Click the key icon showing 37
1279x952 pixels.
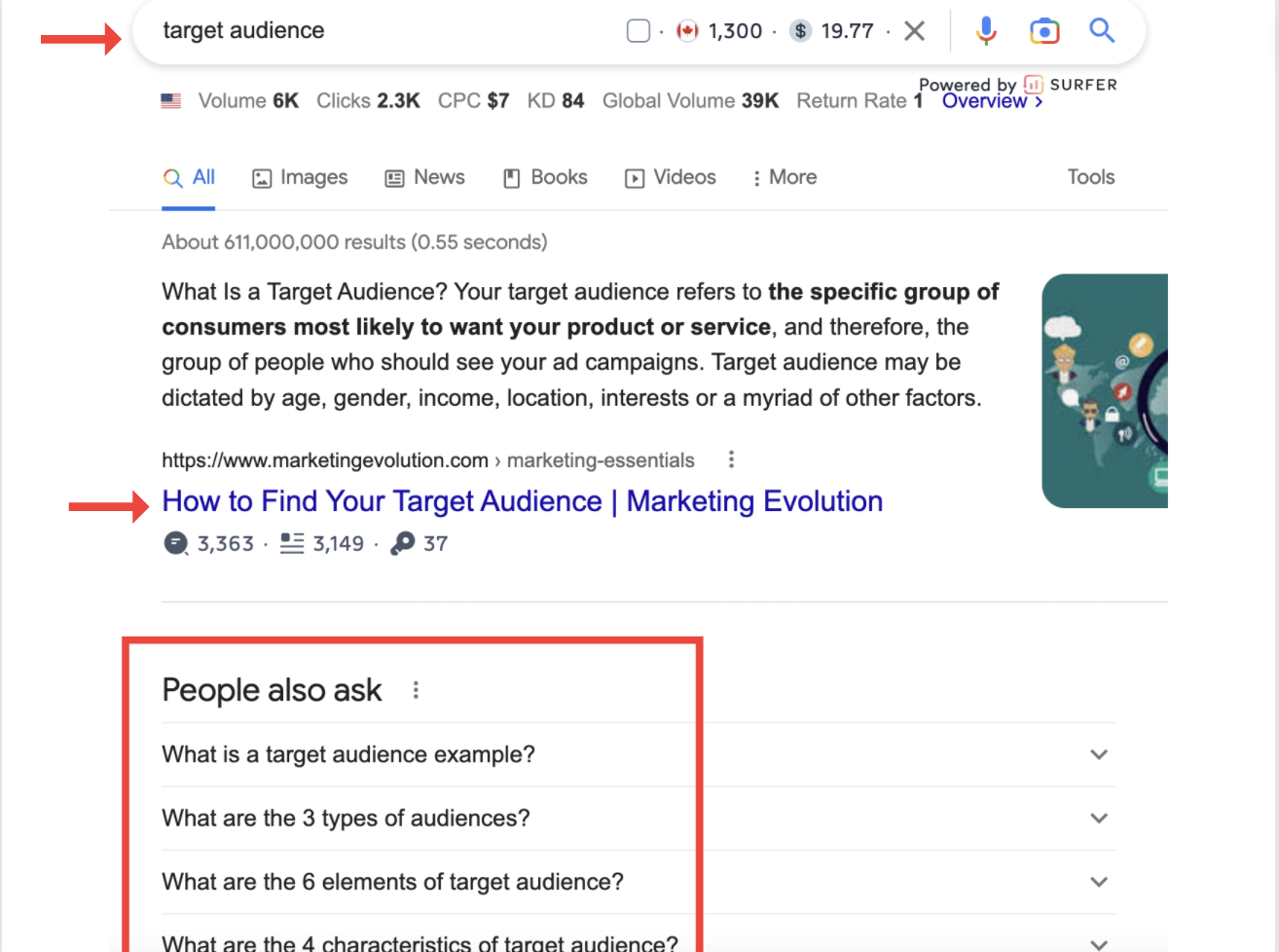tap(402, 543)
